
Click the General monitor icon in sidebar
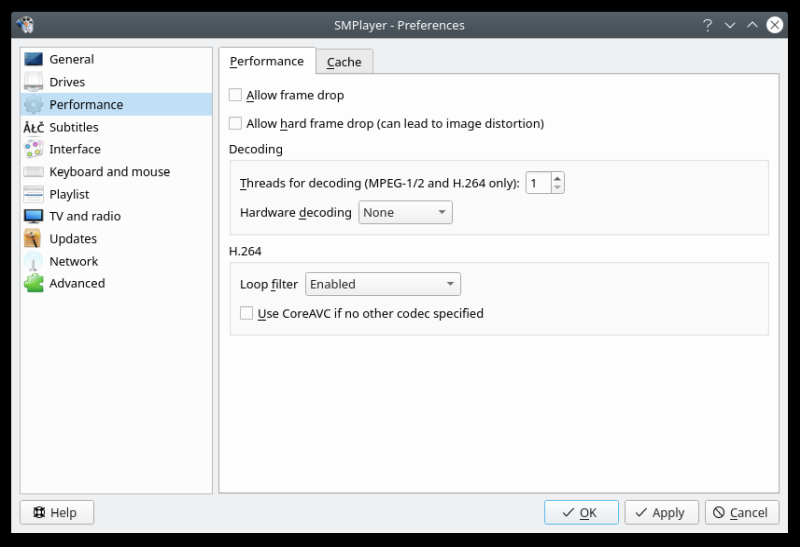[x=34, y=59]
